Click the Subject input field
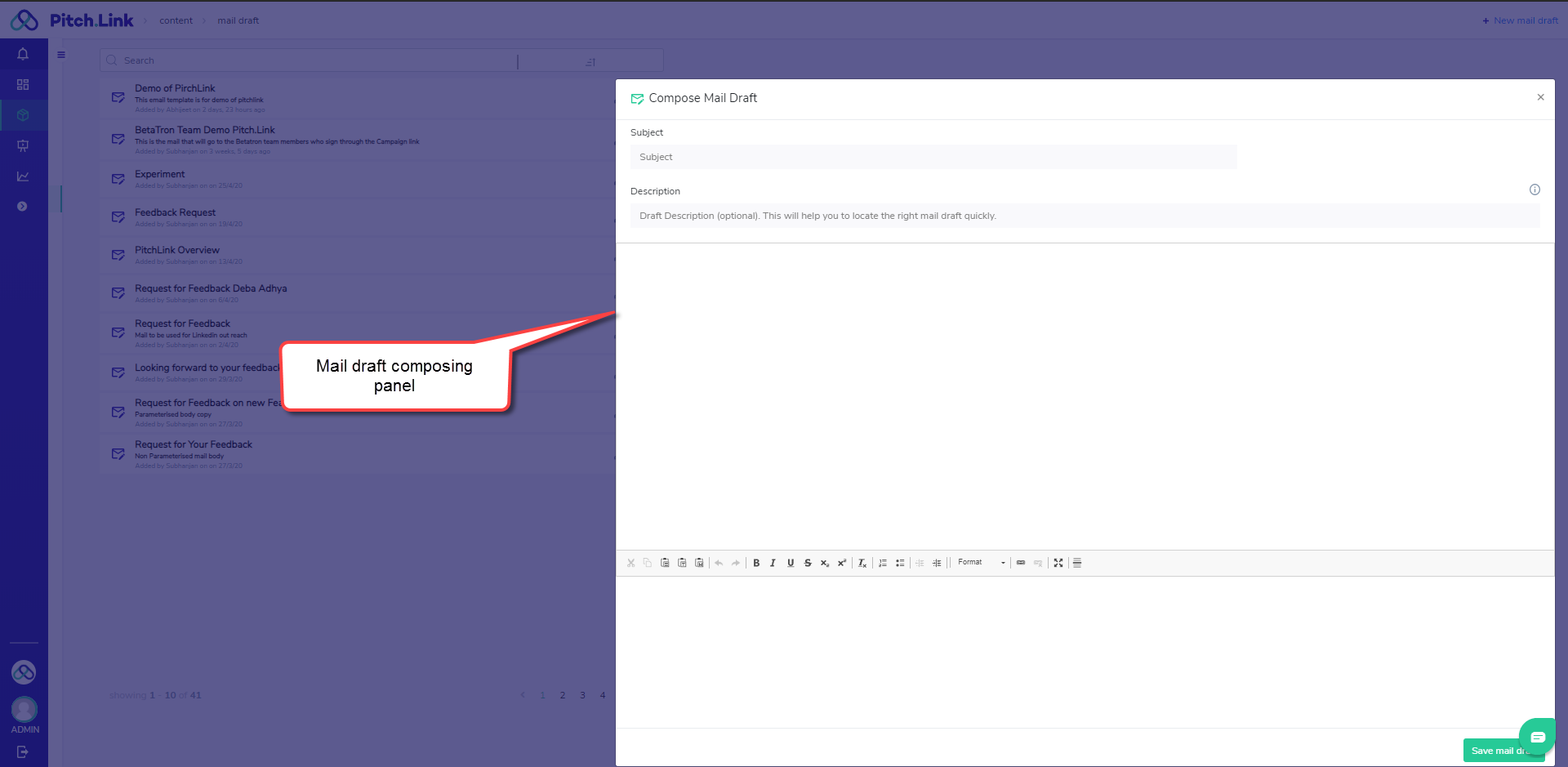 click(933, 157)
